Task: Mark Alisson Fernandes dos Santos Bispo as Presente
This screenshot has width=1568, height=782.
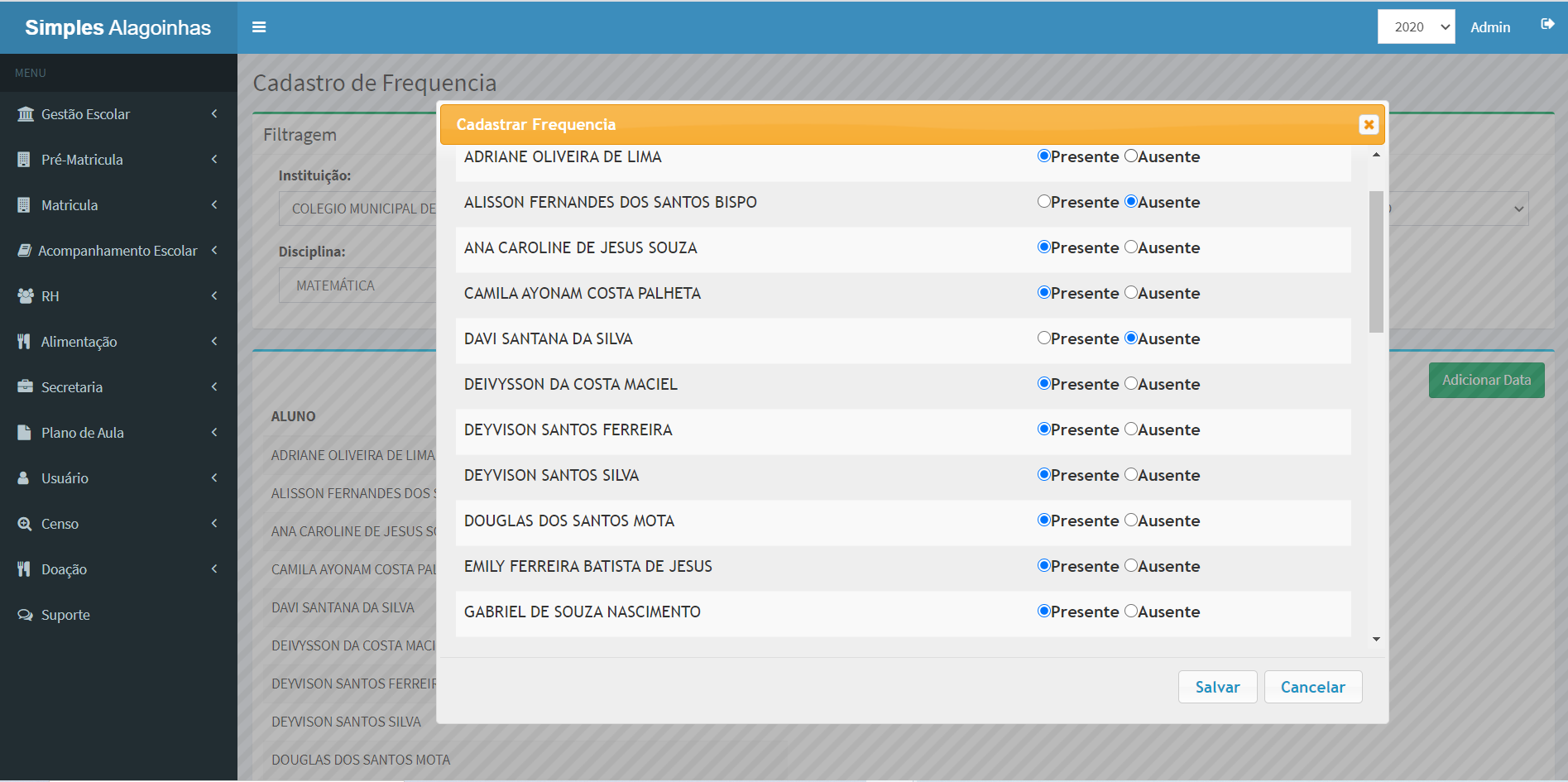Action: pos(1044,202)
